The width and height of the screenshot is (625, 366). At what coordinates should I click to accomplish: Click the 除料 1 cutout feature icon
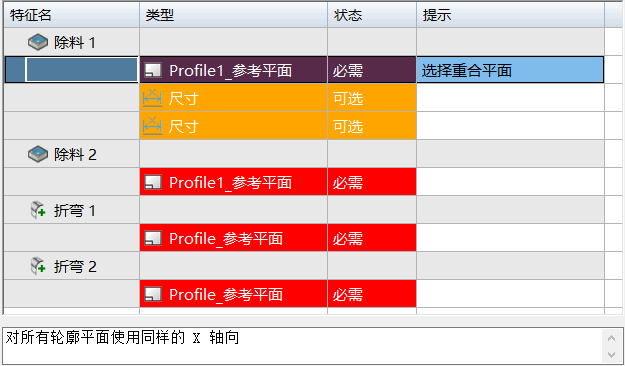(38, 42)
